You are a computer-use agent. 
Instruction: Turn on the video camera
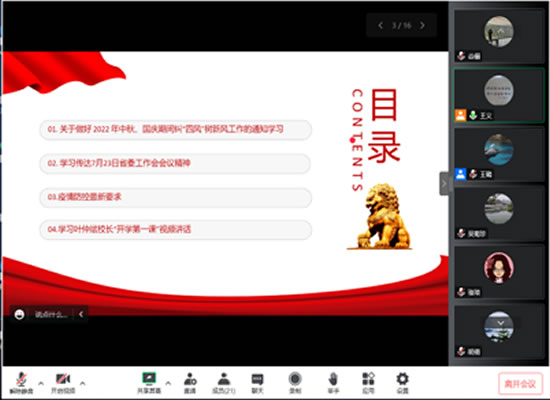tap(63, 382)
